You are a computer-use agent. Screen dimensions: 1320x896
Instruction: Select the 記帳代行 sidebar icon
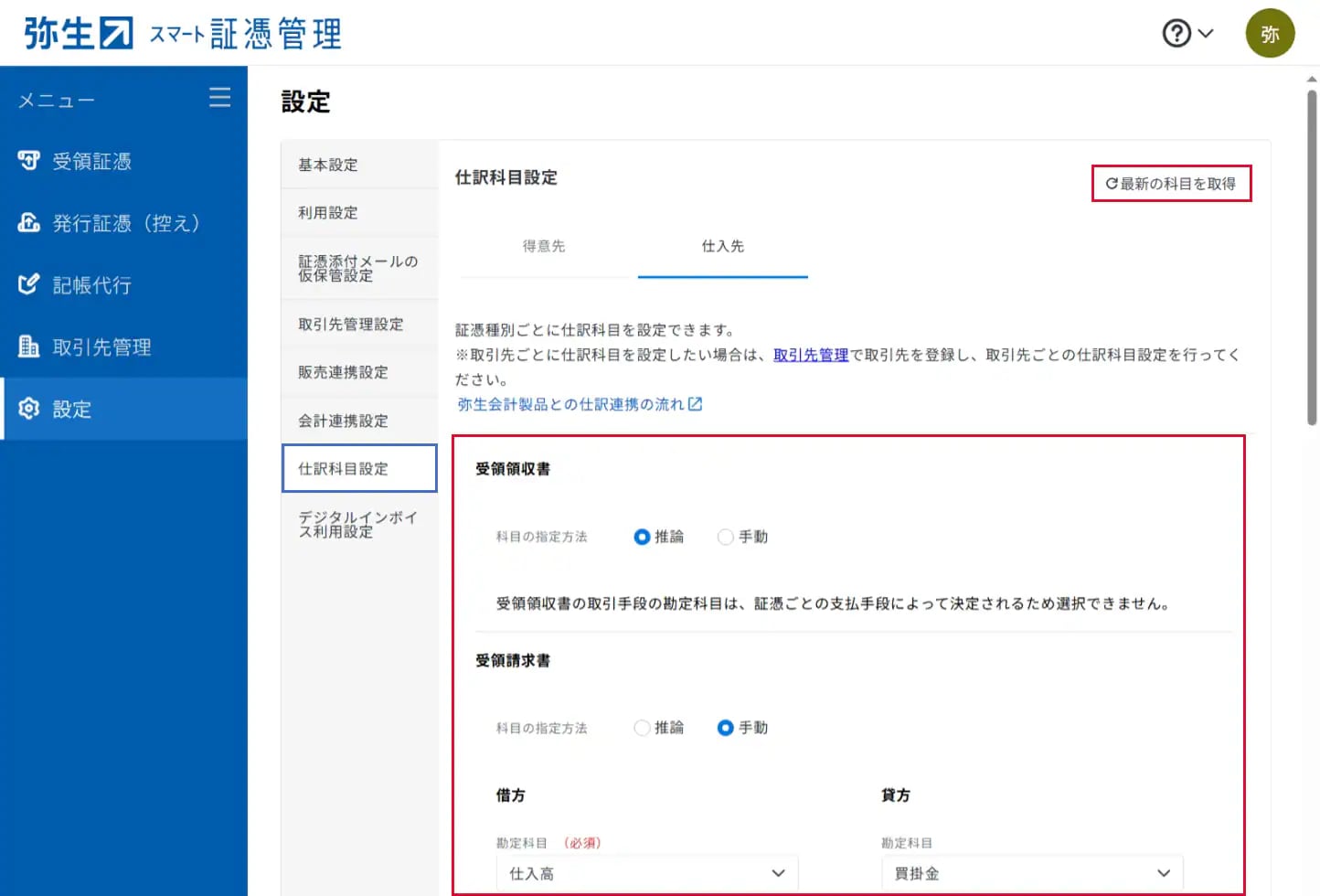point(29,284)
